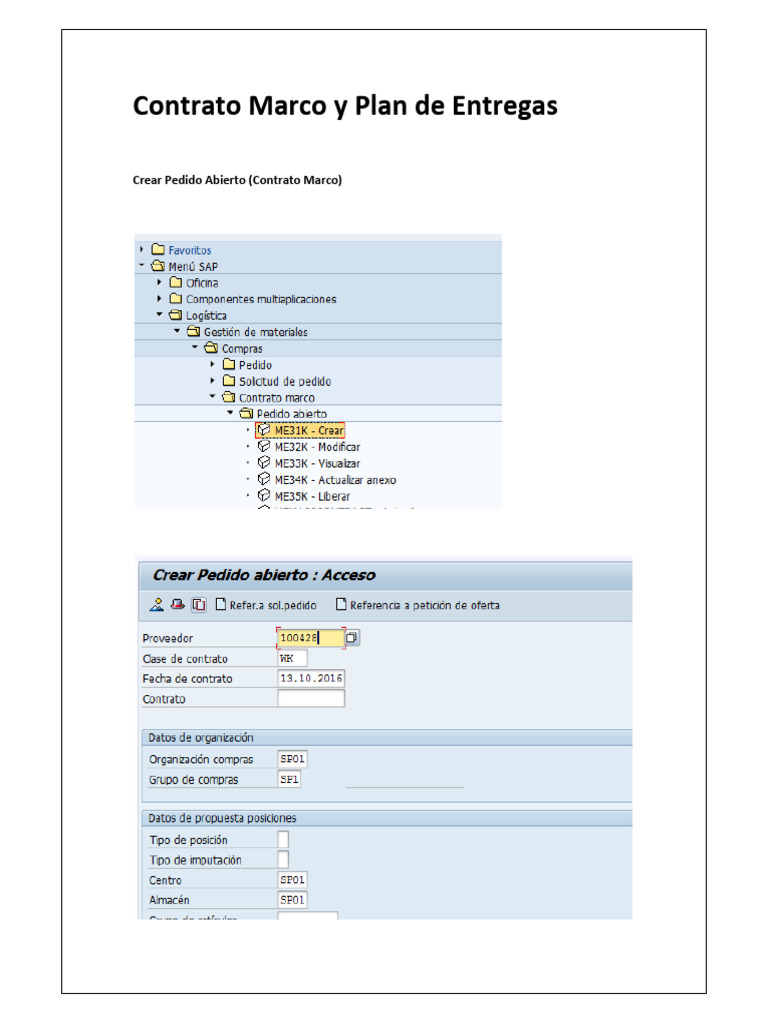Click the copy document toolbar icon
This screenshot has height=1024, width=768.
point(199,605)
